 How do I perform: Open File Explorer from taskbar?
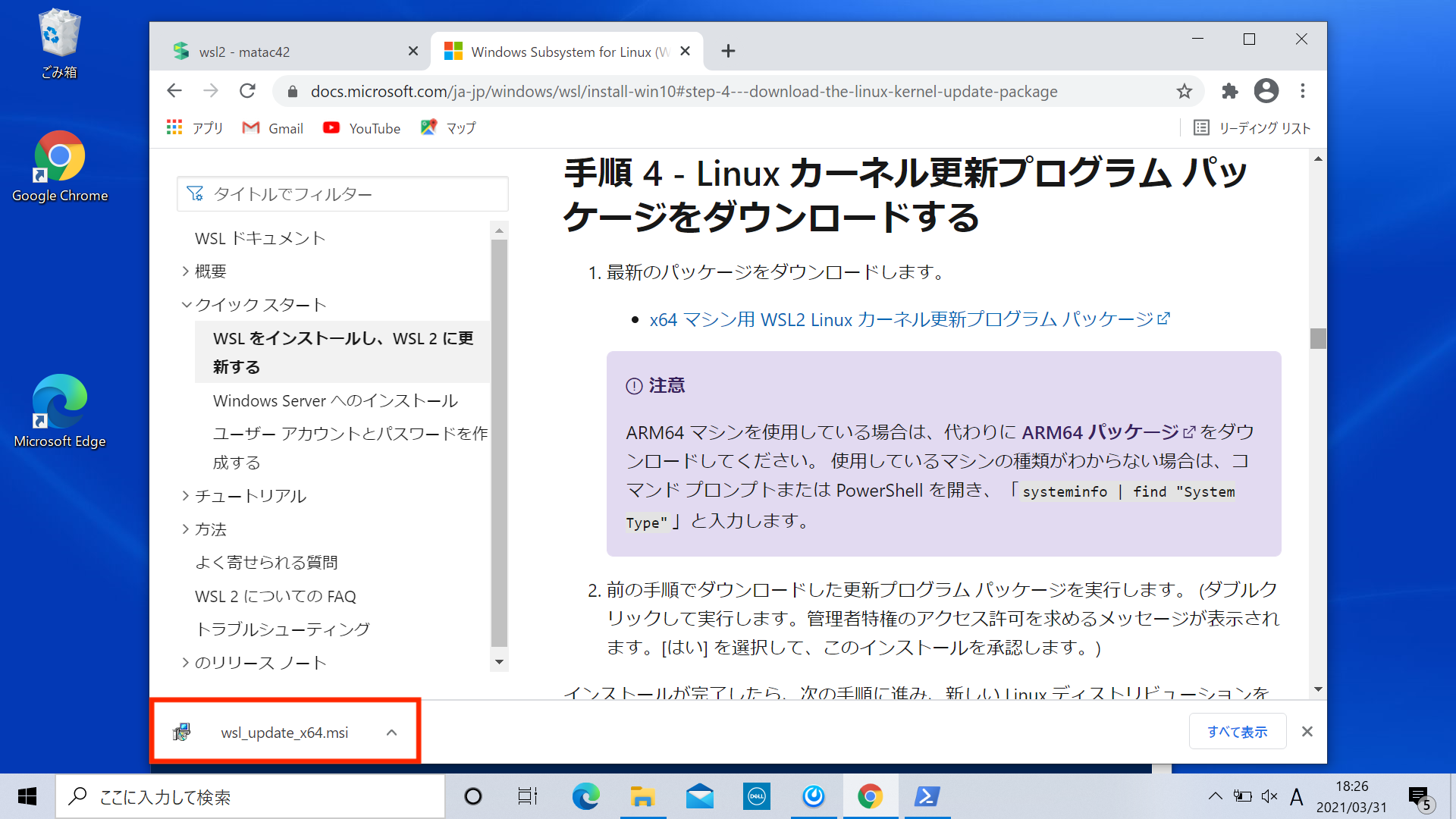click(642, 796)
